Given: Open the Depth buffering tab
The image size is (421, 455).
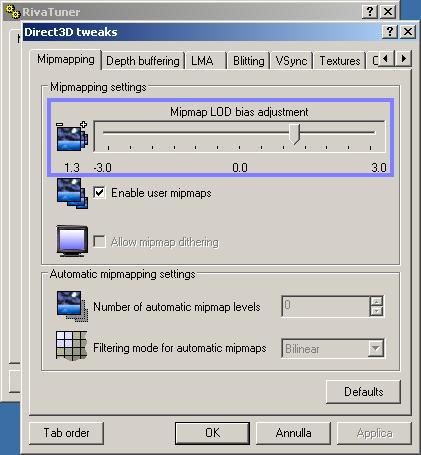Looking at the screenshot, I should point(143,61).
